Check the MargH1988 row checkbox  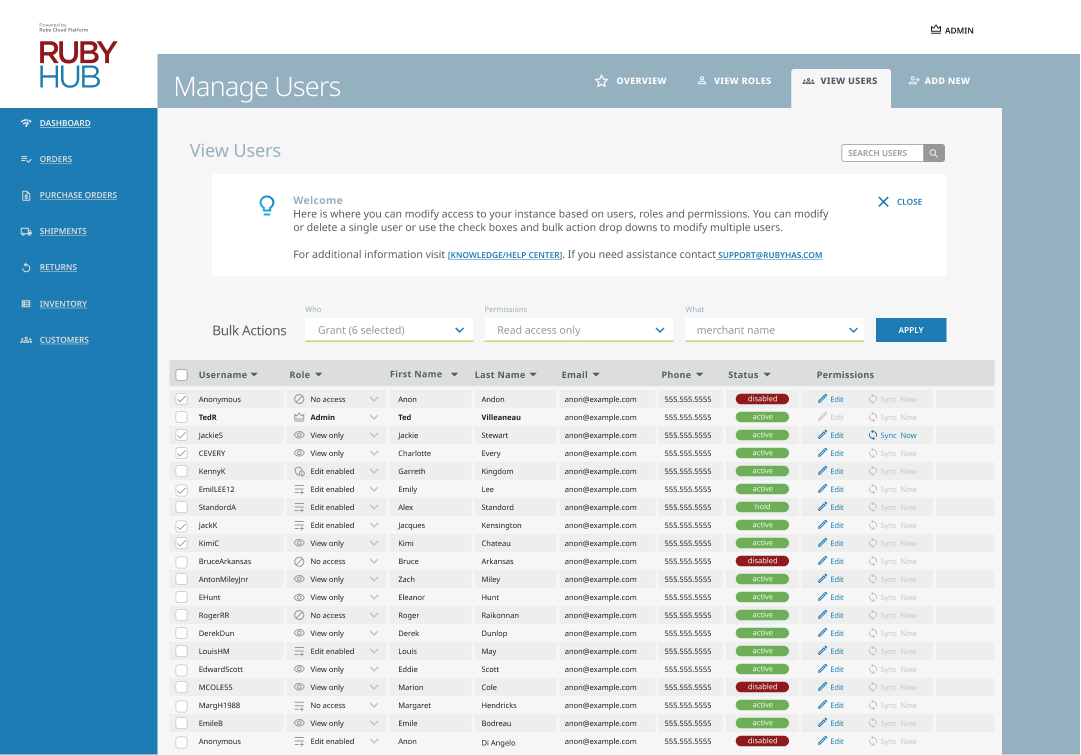coord(181,705)
